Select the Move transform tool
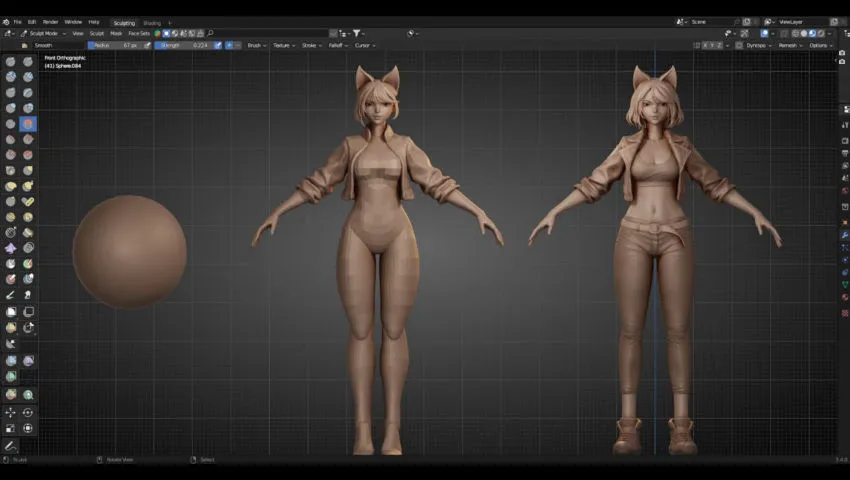 point(11,412)
